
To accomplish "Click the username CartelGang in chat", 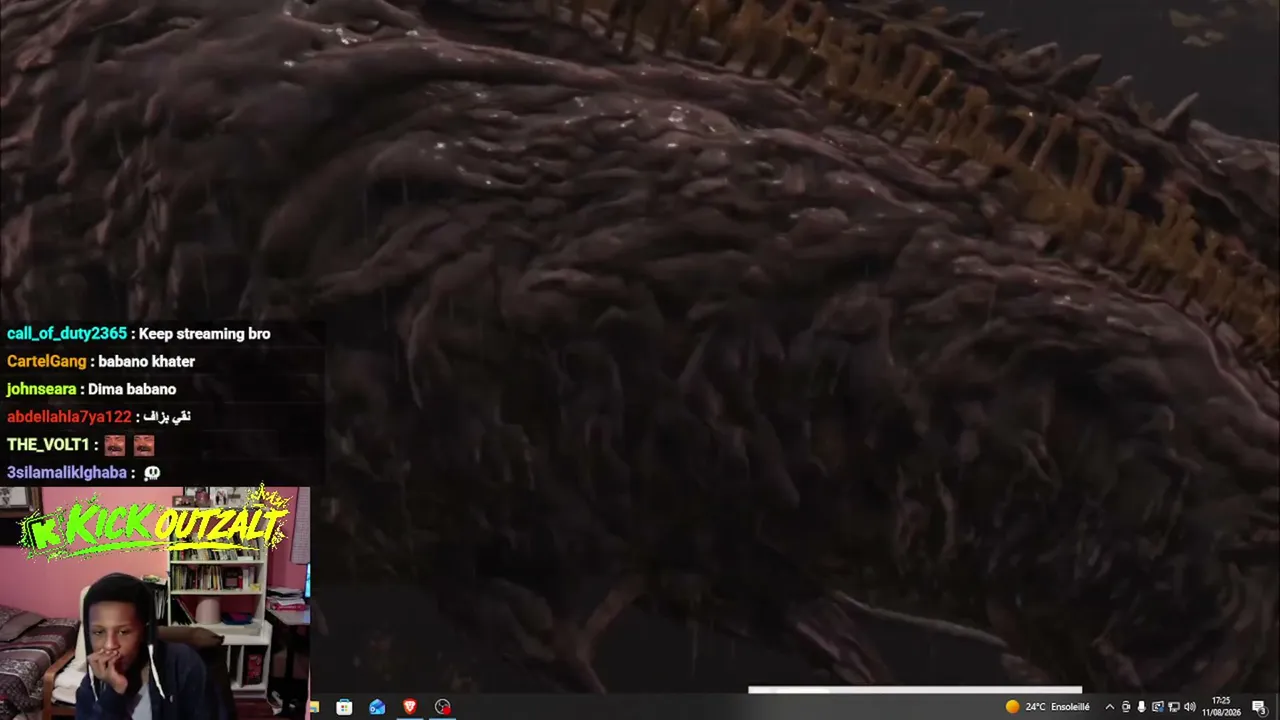I will pyautogui.click(x=47, y=361).
